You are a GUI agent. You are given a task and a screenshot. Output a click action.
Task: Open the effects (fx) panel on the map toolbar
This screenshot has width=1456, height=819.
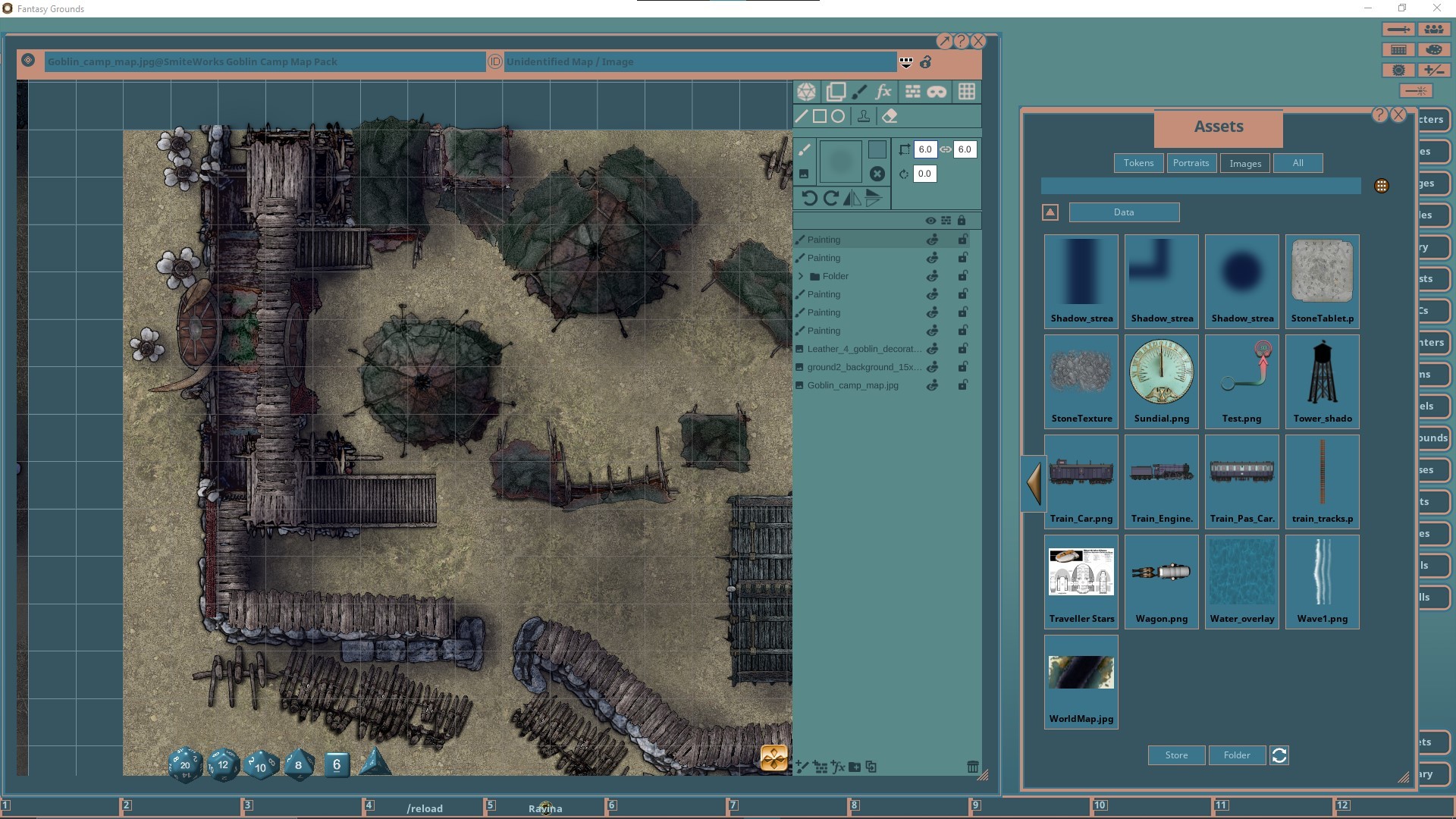pyautogui.click(x=883, y=92)
